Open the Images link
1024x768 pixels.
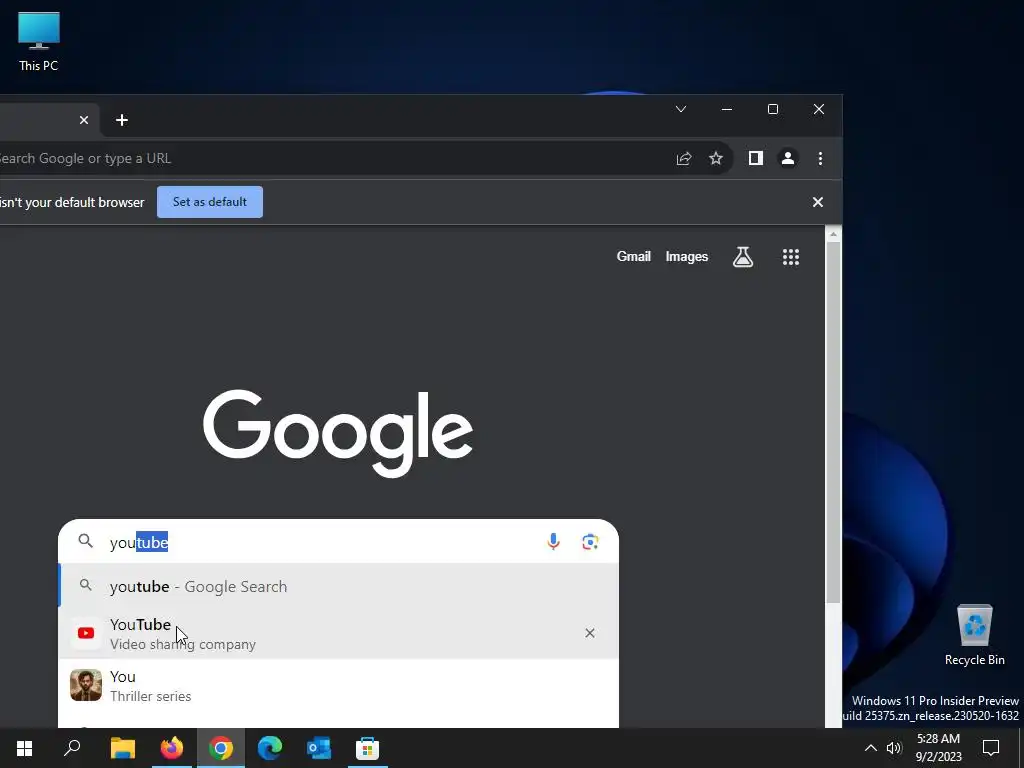click(x=686, y=257)
